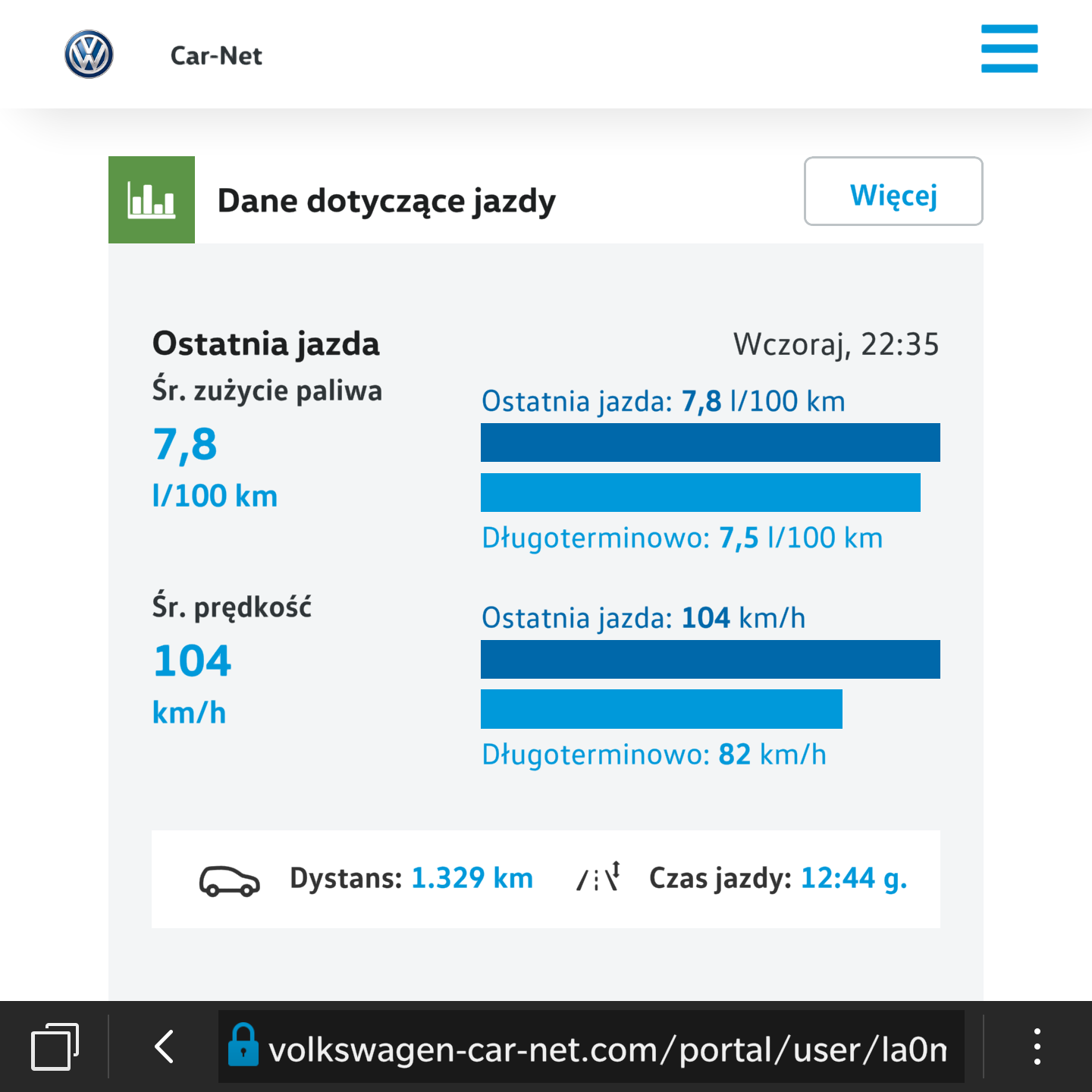Click the padlock security icon

pyautogui.click(x=243, y=1046)
